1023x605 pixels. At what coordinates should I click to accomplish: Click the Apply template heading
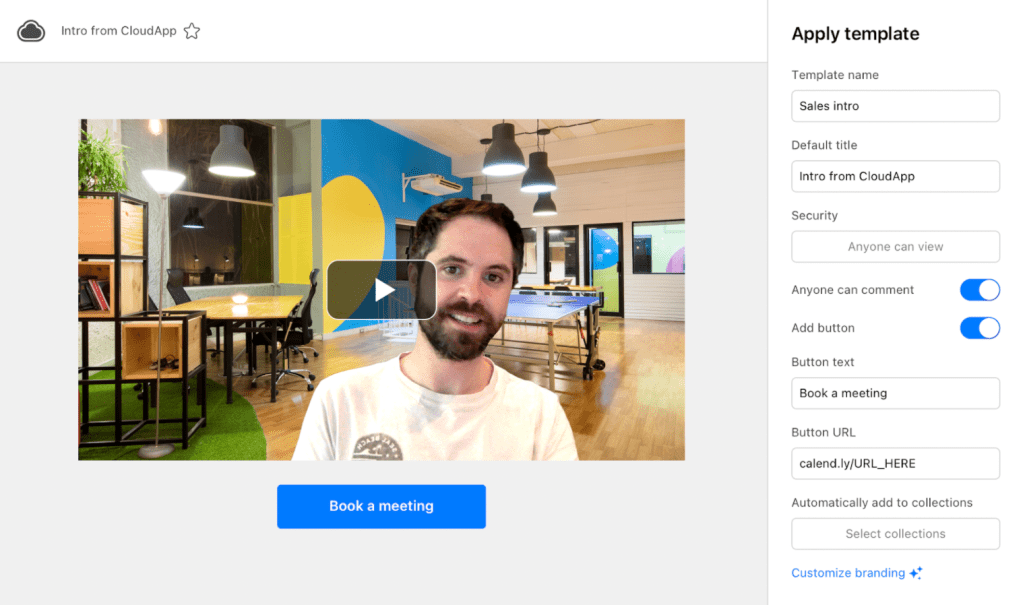point(855,34)
